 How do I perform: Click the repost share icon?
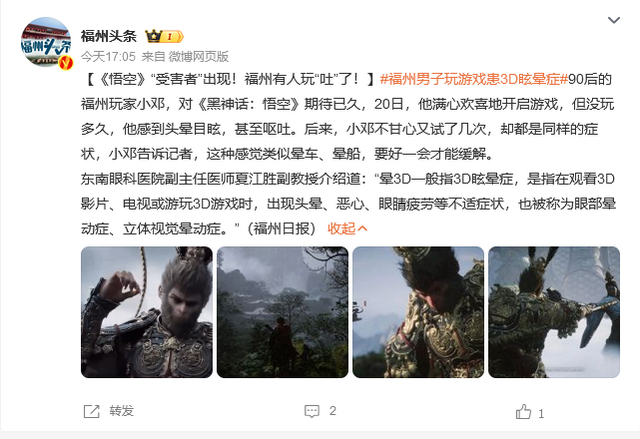click(91, 411)
